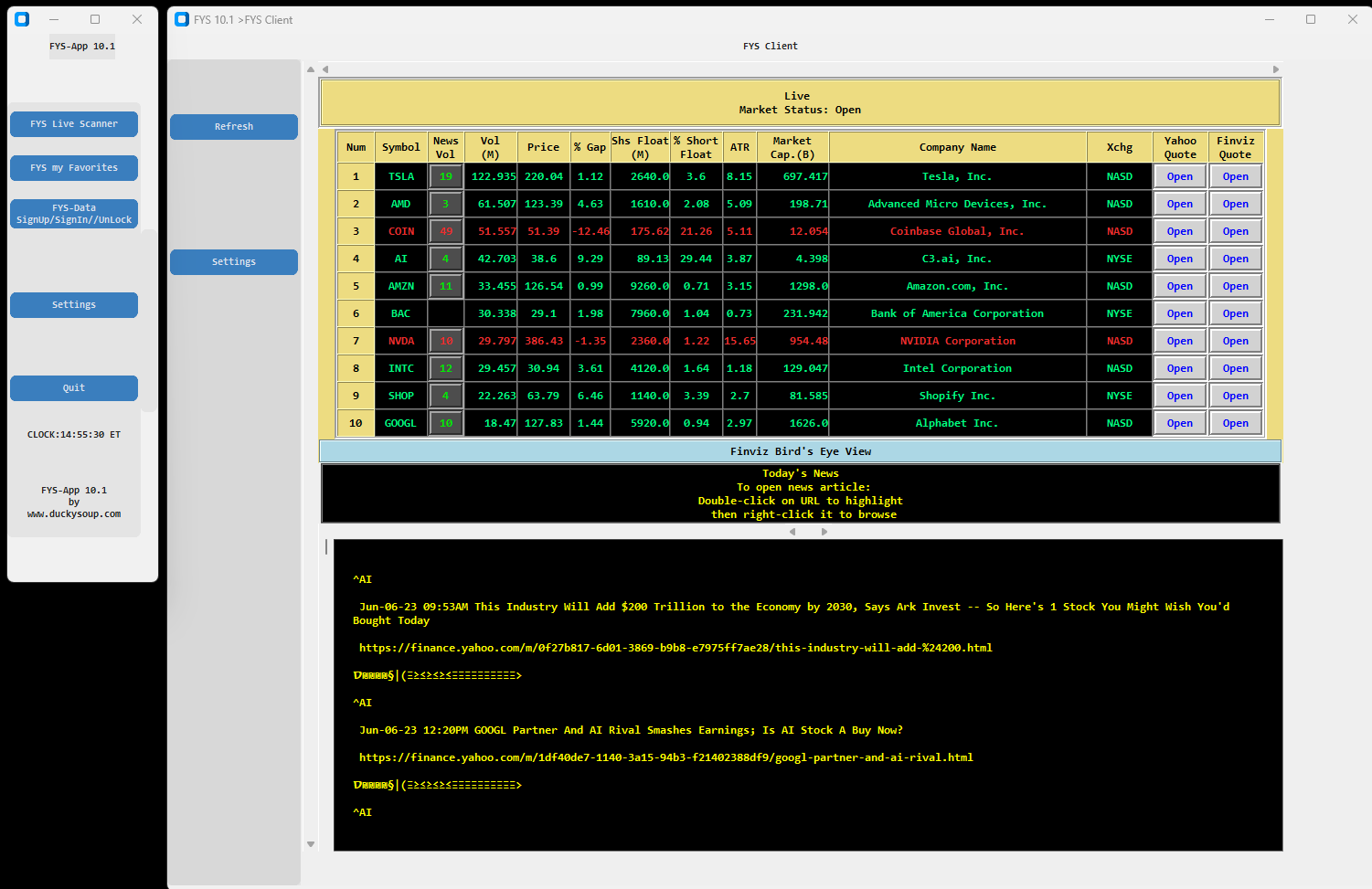
Task: Open Finviz Bird's Eye View
Action: (x=800, y=451)
